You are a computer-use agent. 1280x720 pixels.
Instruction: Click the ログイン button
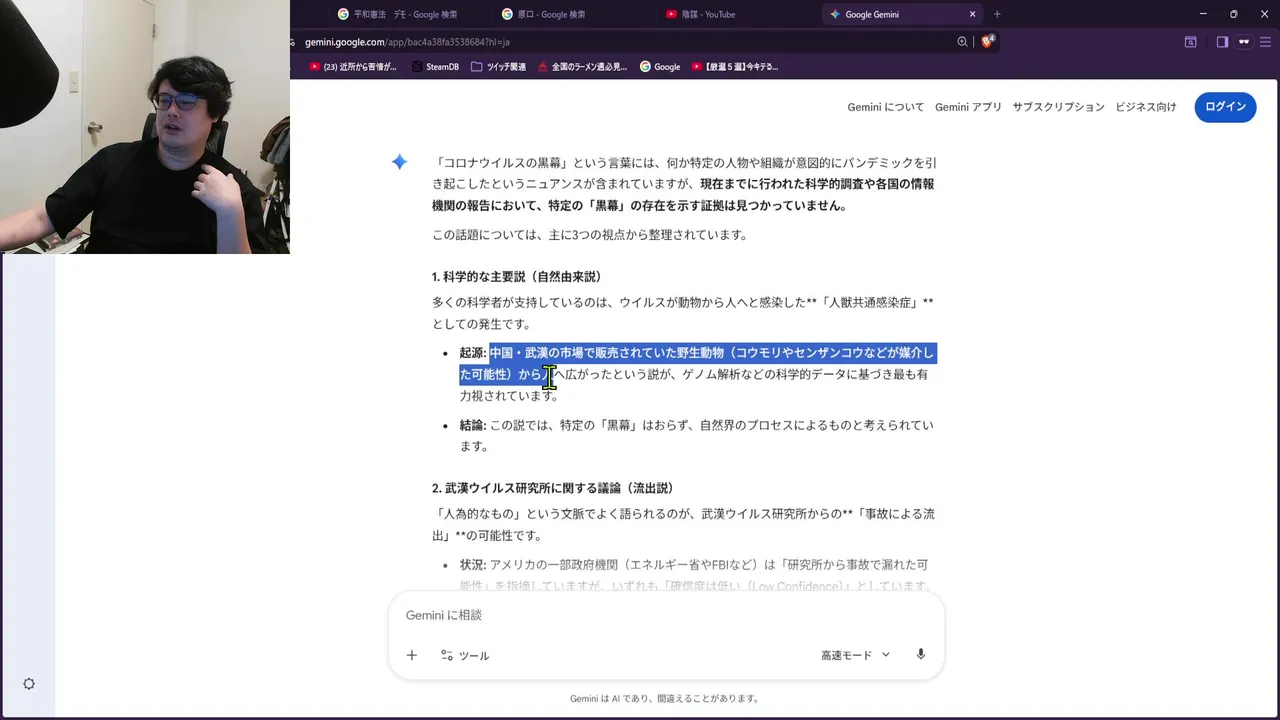coord(1225,107)
